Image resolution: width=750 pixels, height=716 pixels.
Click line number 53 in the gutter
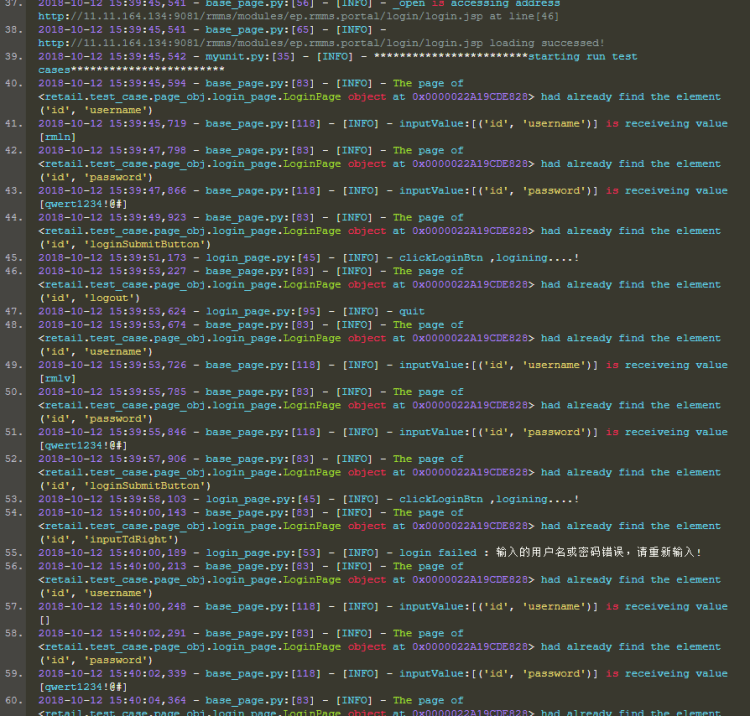click(13, 499)
